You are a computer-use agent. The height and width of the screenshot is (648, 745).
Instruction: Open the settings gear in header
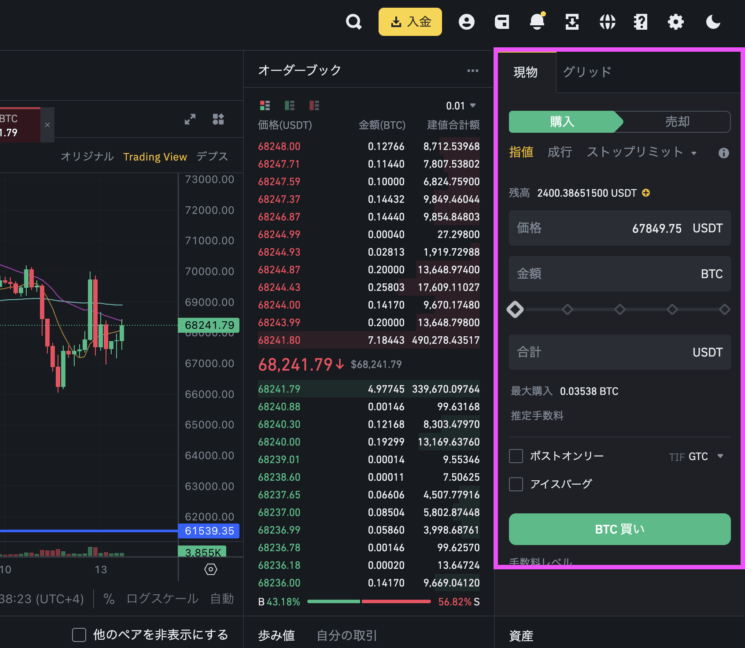676,22
